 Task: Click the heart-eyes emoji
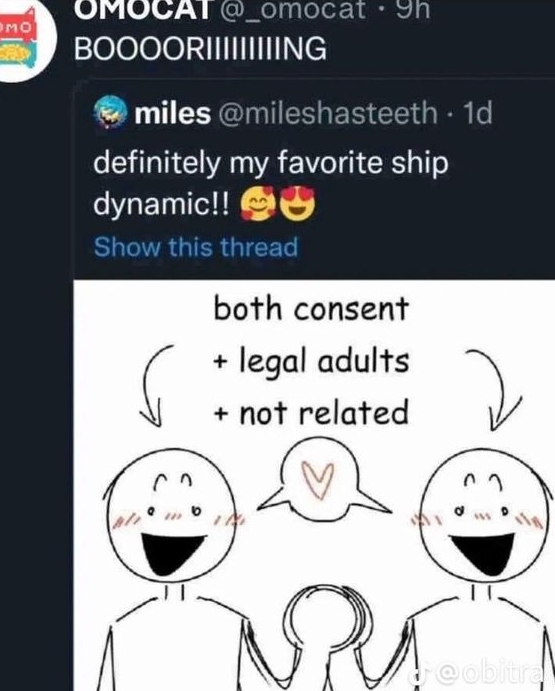[x=299, y=203]
